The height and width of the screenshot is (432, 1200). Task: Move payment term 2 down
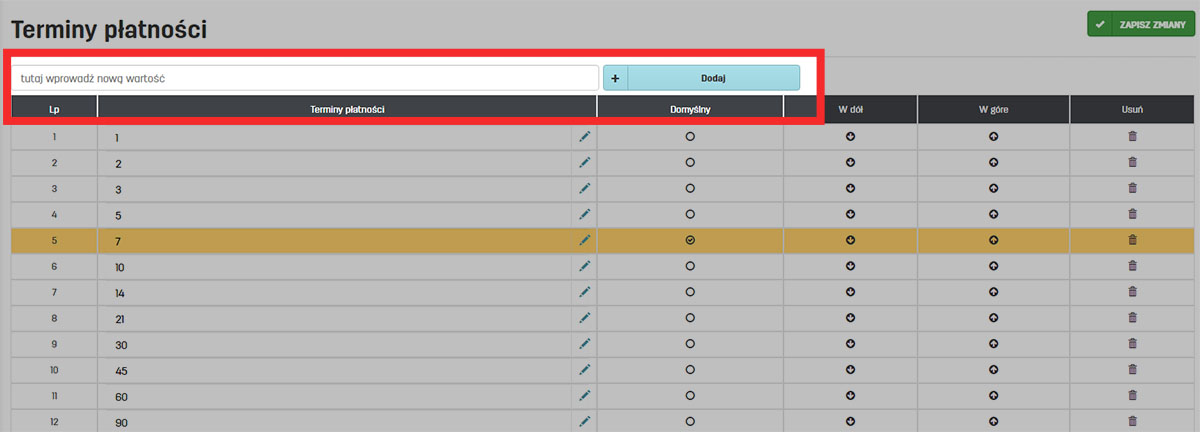(x=850, y=162)
